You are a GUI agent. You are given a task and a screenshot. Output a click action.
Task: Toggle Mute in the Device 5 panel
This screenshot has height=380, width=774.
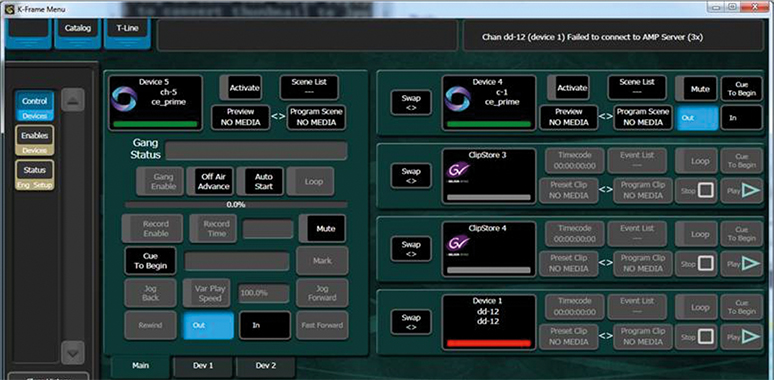(322, 228)
